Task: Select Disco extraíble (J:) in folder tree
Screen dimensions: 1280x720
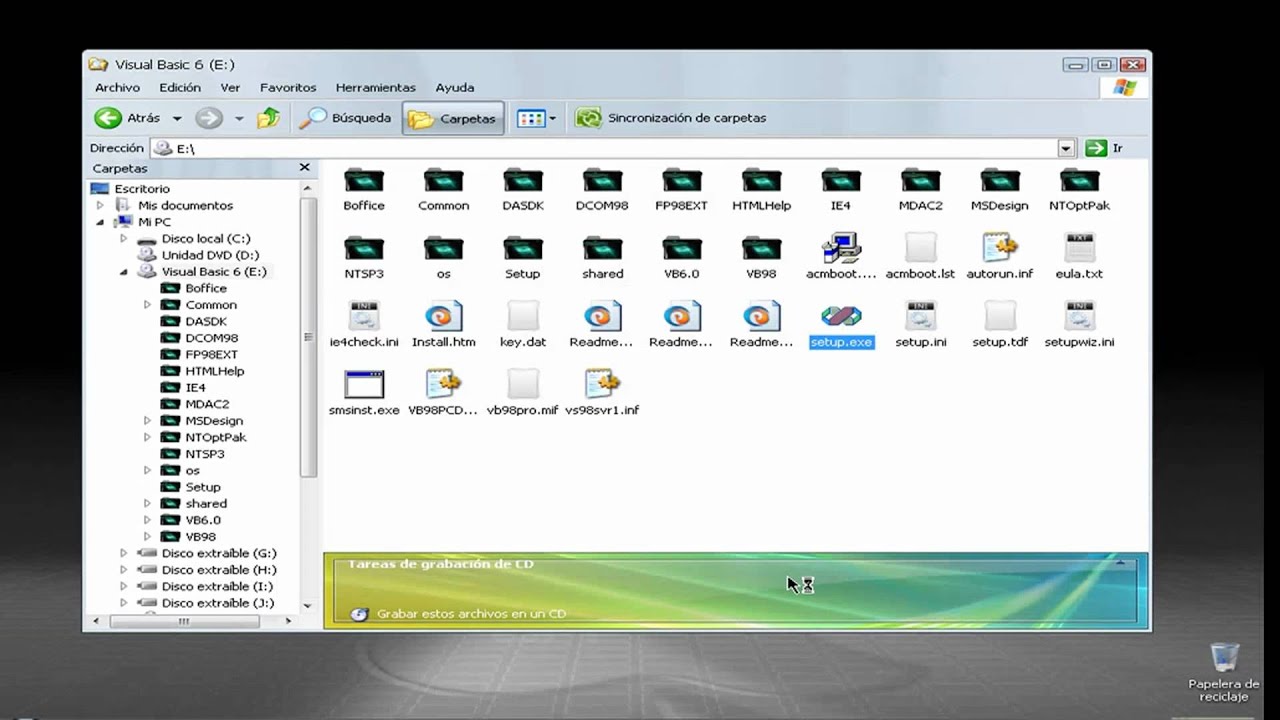Action: pos(217,603)
